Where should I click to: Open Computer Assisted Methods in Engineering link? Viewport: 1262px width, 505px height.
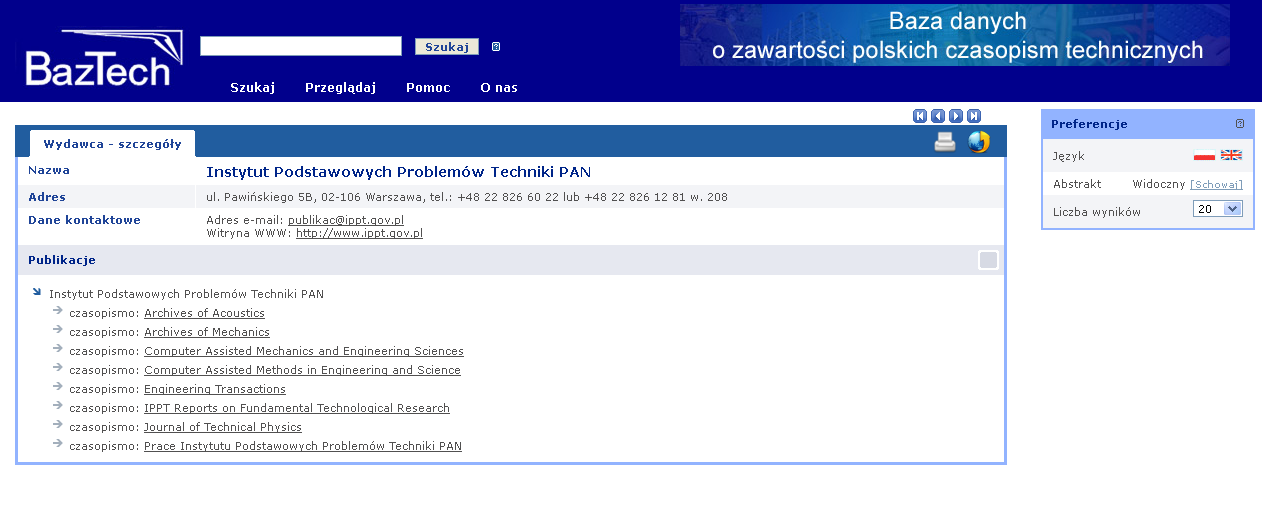(302, 370)
